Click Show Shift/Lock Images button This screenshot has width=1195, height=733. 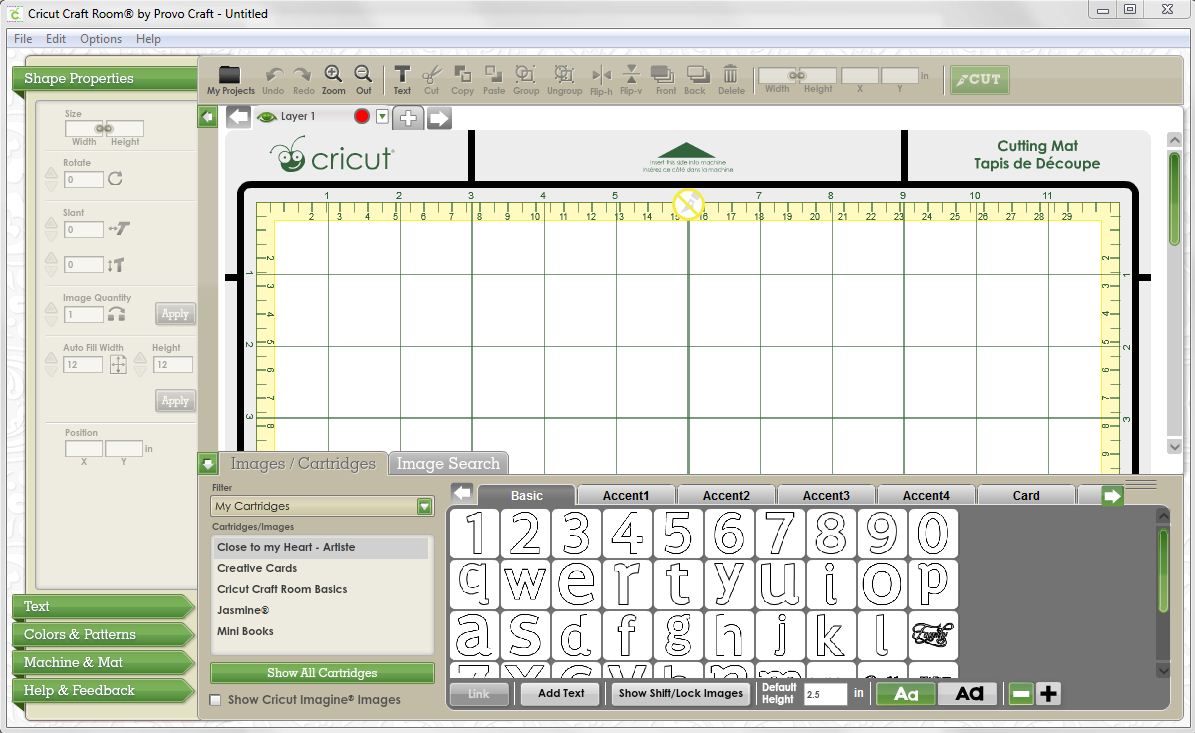tap(681, 693)
